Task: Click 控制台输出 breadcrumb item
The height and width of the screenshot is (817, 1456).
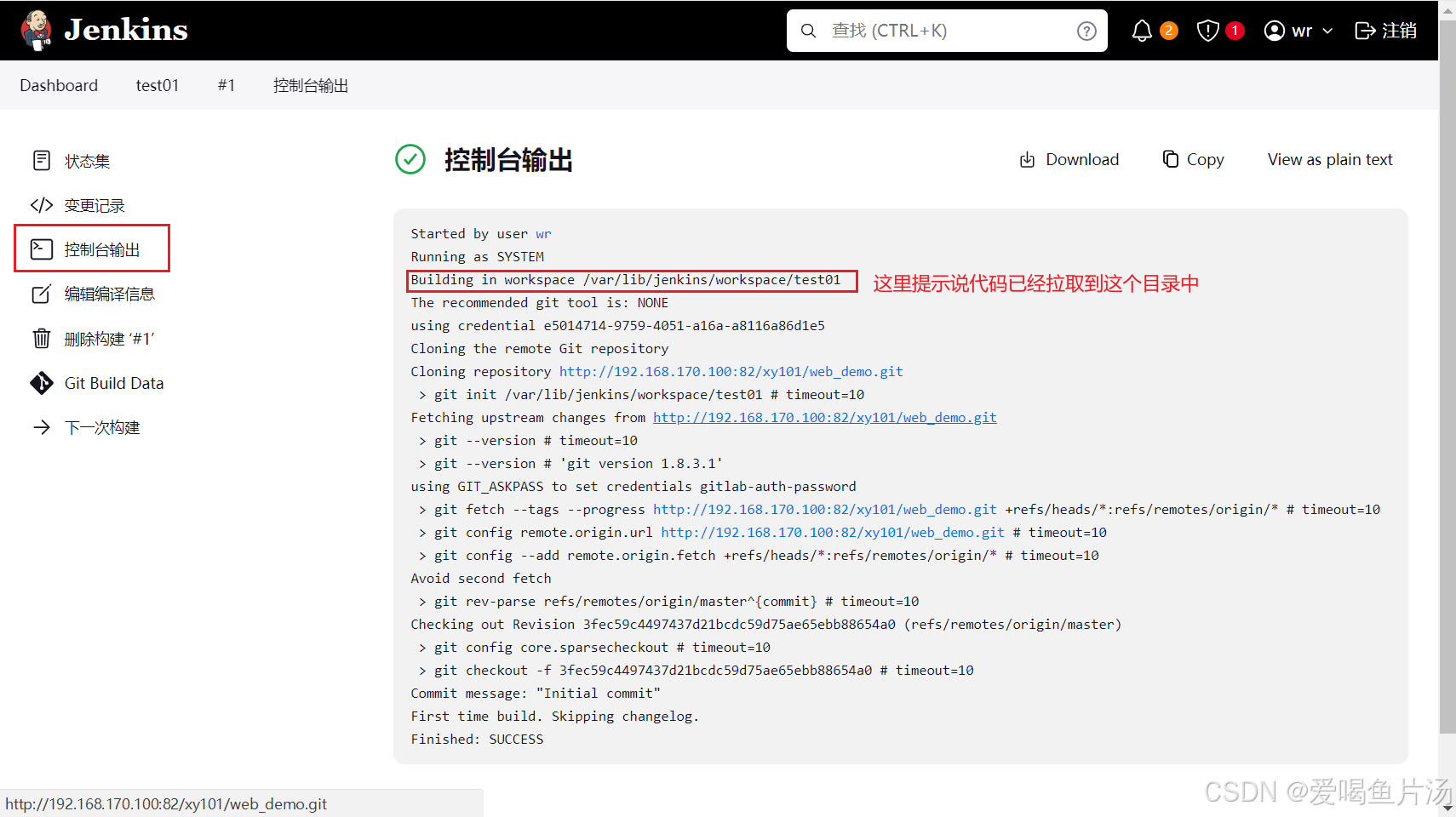Action: pyautogui.click(x=311, y=85)
